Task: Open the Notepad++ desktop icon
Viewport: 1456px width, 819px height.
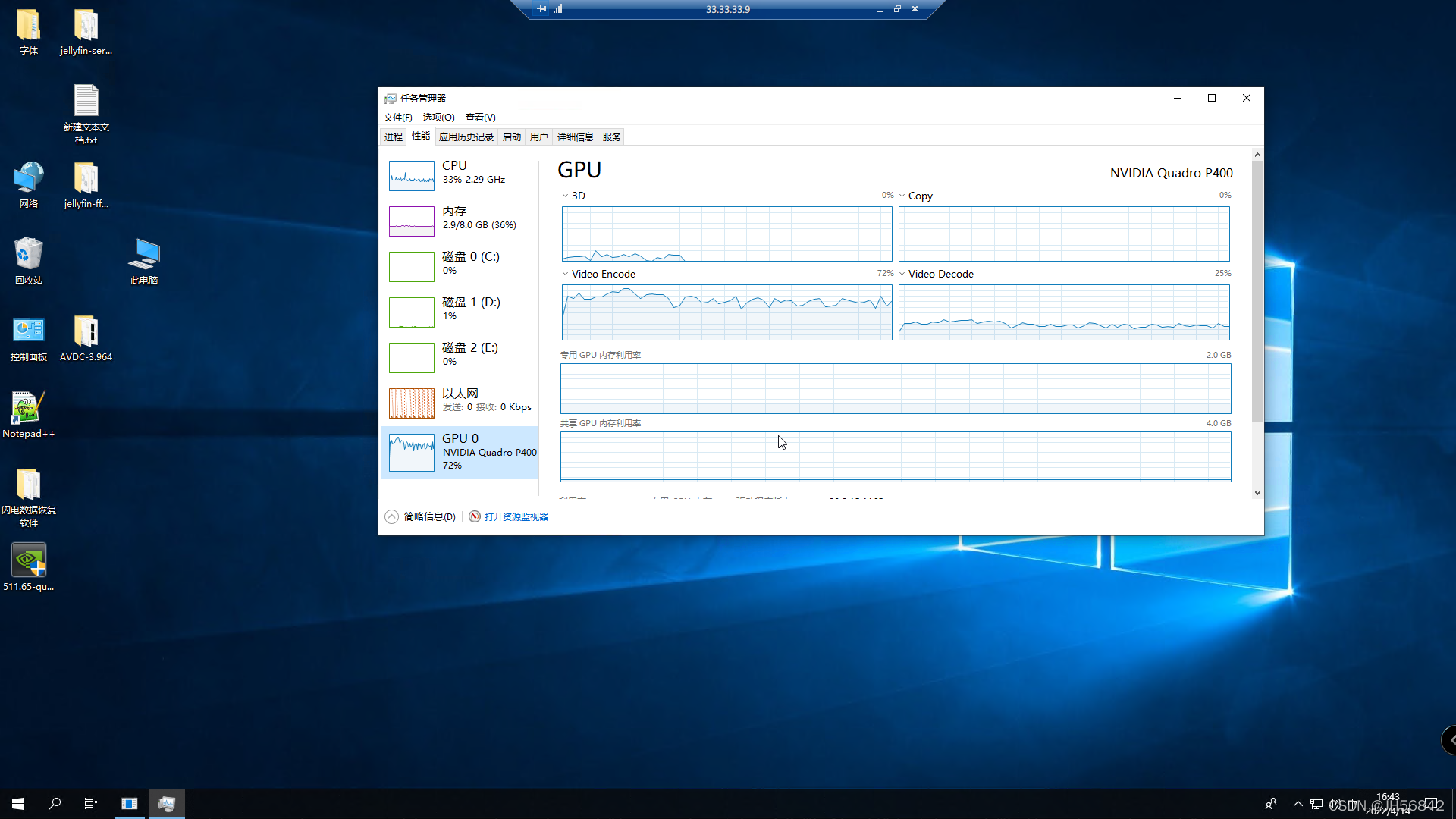Action: coord(28,409)
